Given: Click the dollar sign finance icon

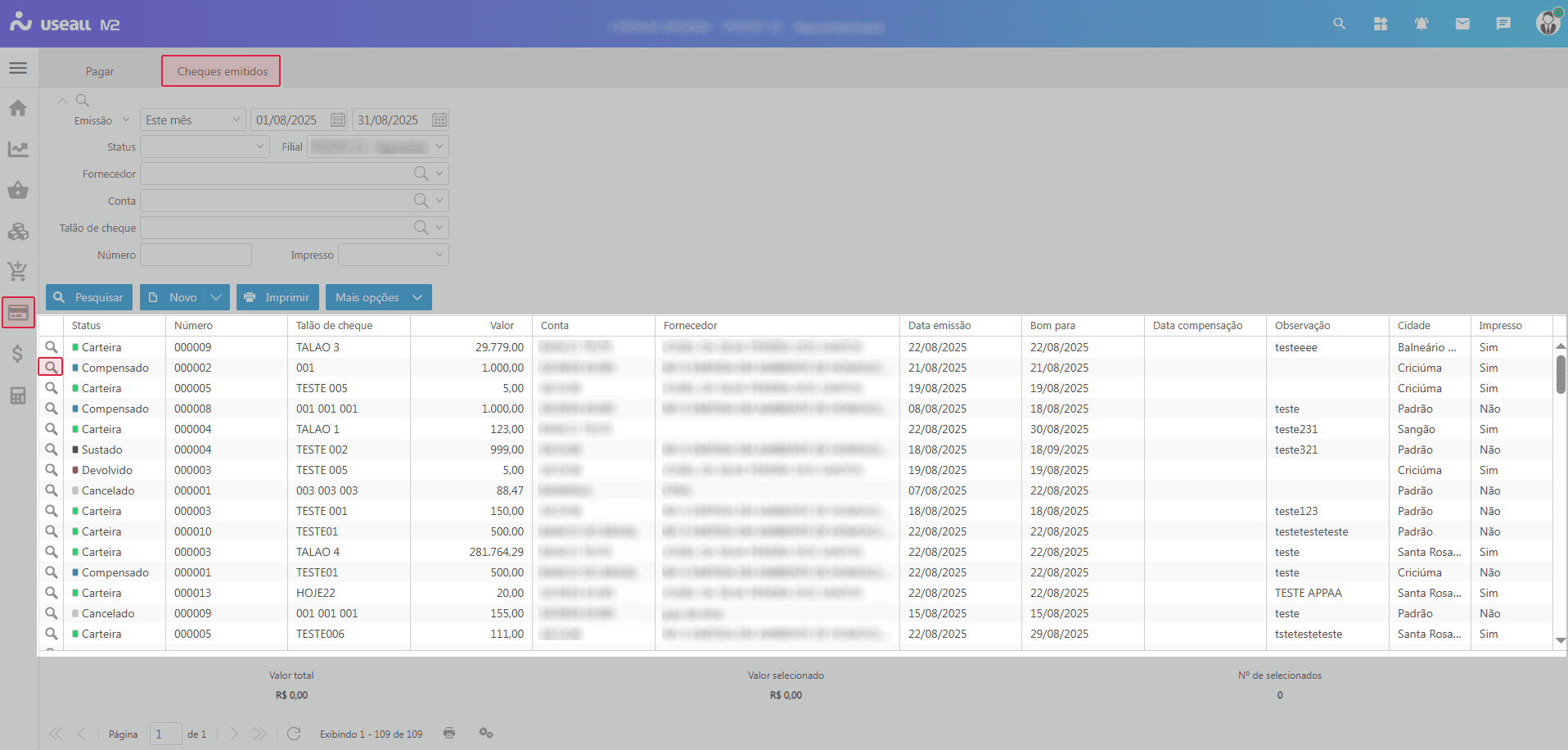Looking at the screenshot, I should [x=18, y=354].
